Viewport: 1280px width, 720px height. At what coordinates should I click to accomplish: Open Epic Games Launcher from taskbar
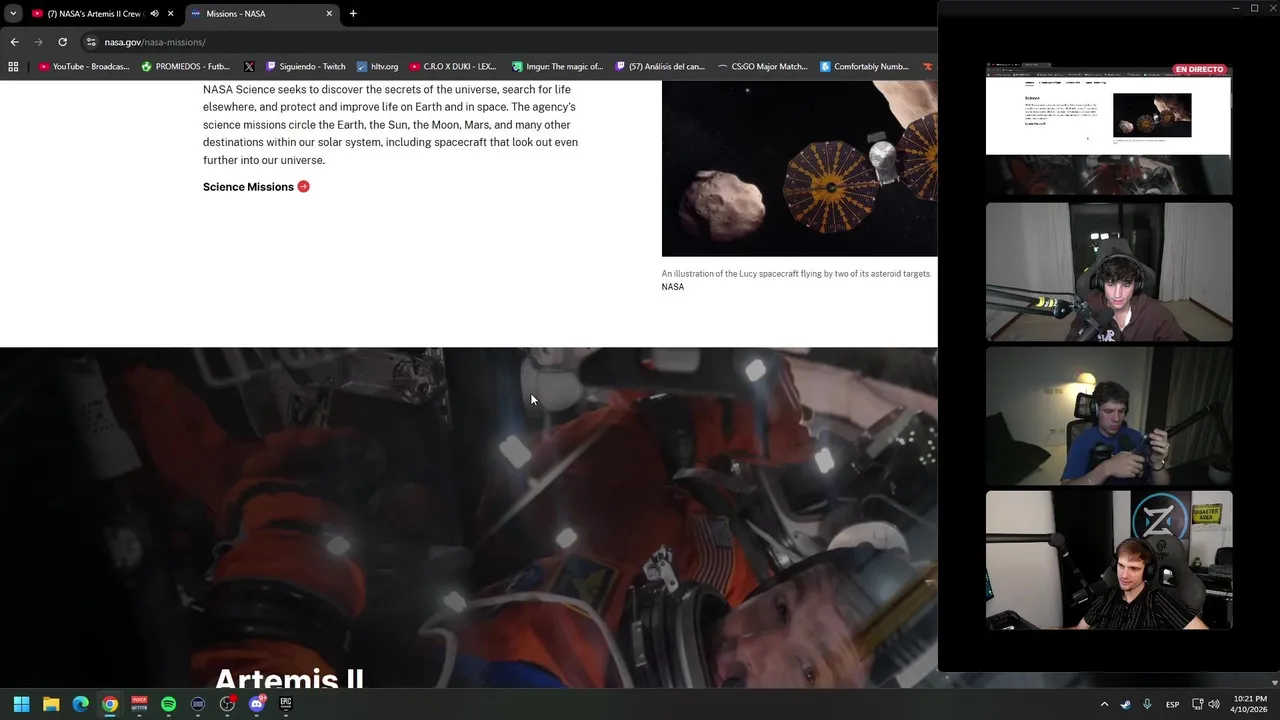286,704
